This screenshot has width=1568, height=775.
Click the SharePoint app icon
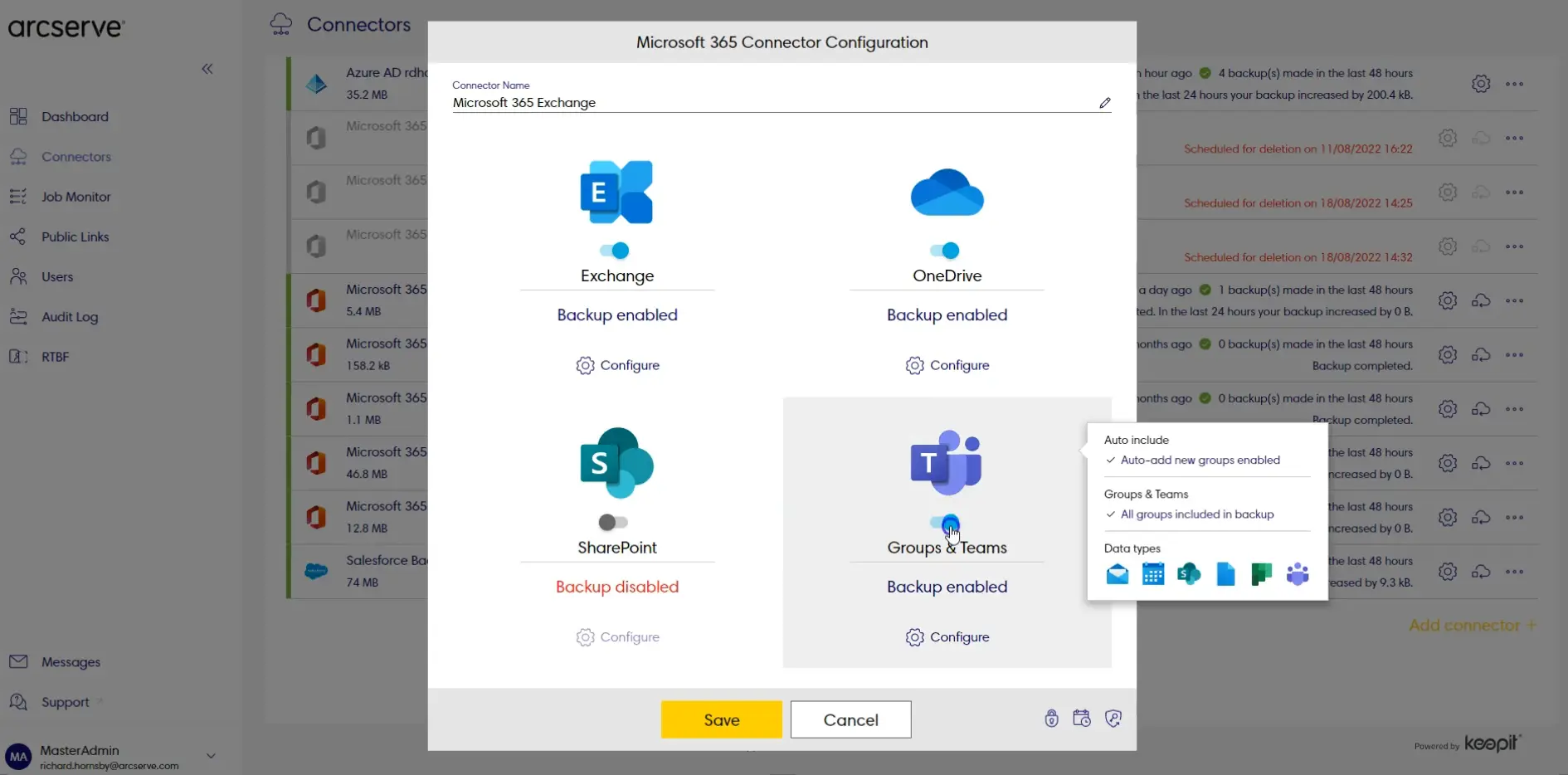click(x=616, y=463)
